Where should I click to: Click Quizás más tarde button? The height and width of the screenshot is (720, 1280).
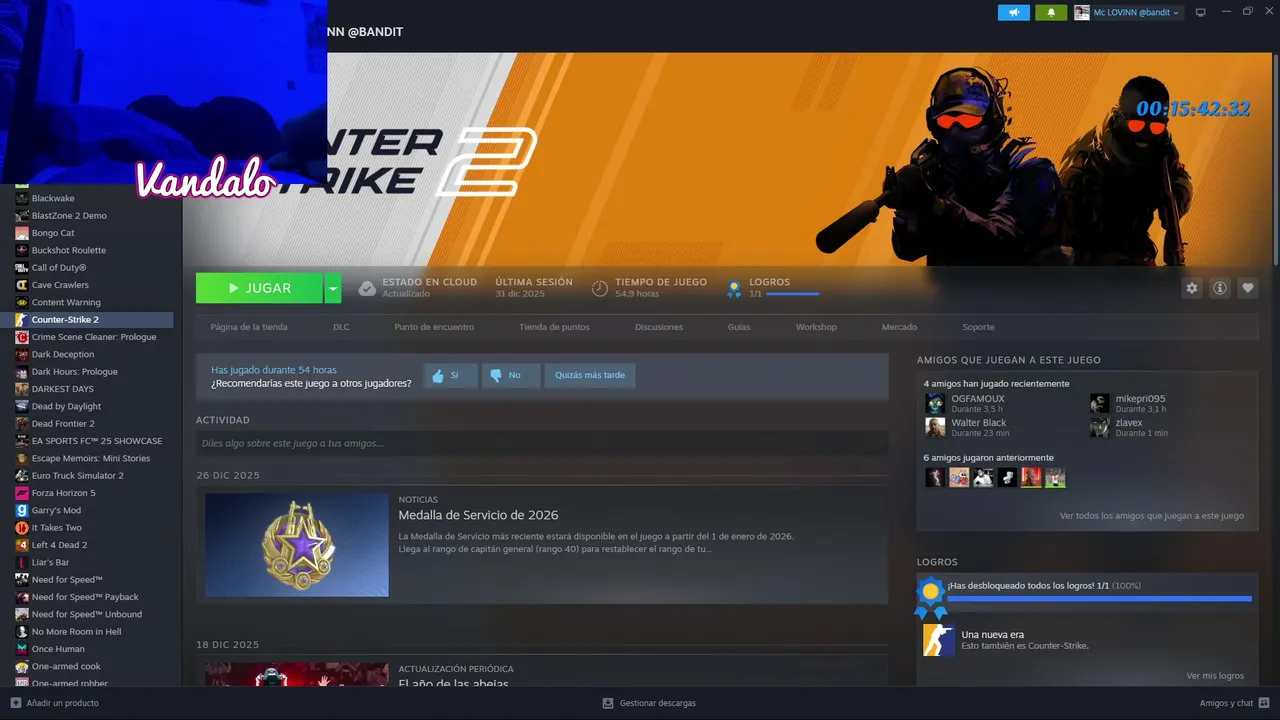[590, 376]
